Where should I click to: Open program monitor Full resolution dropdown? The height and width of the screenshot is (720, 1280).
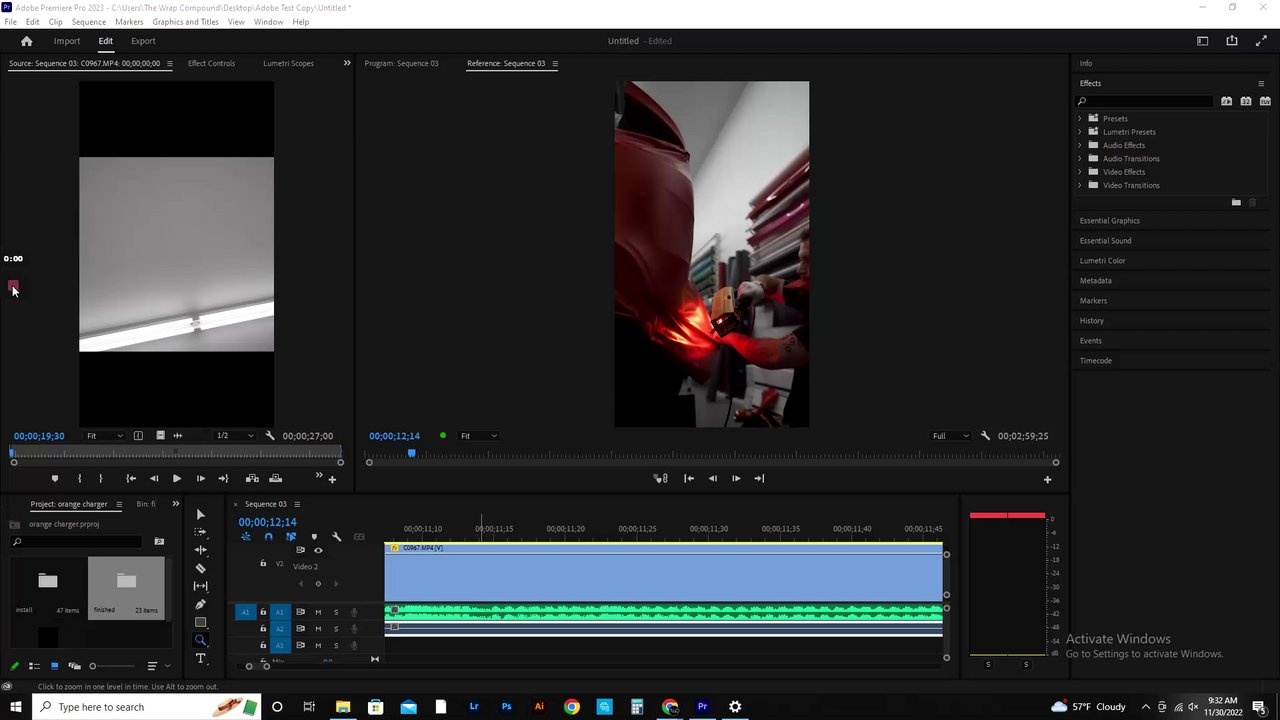(950, 436)
